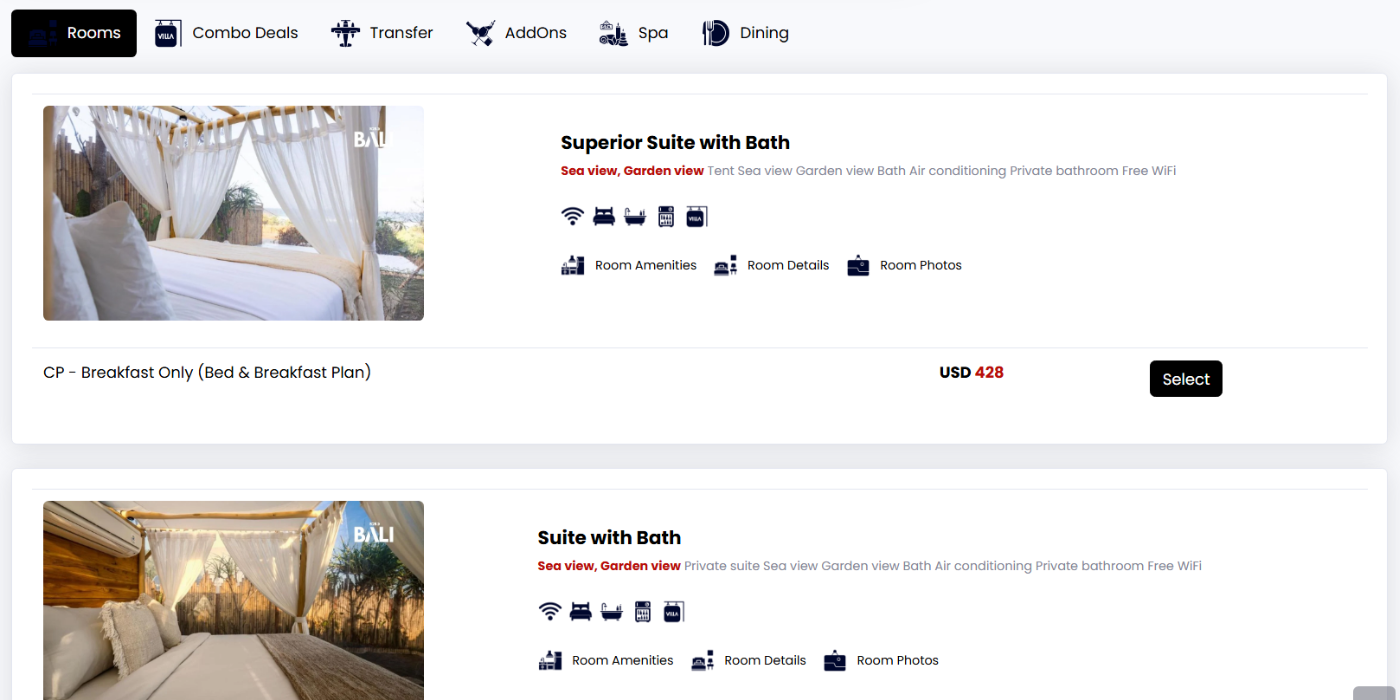Click the Superior Suite room thumbnail image

pos(233,212)
